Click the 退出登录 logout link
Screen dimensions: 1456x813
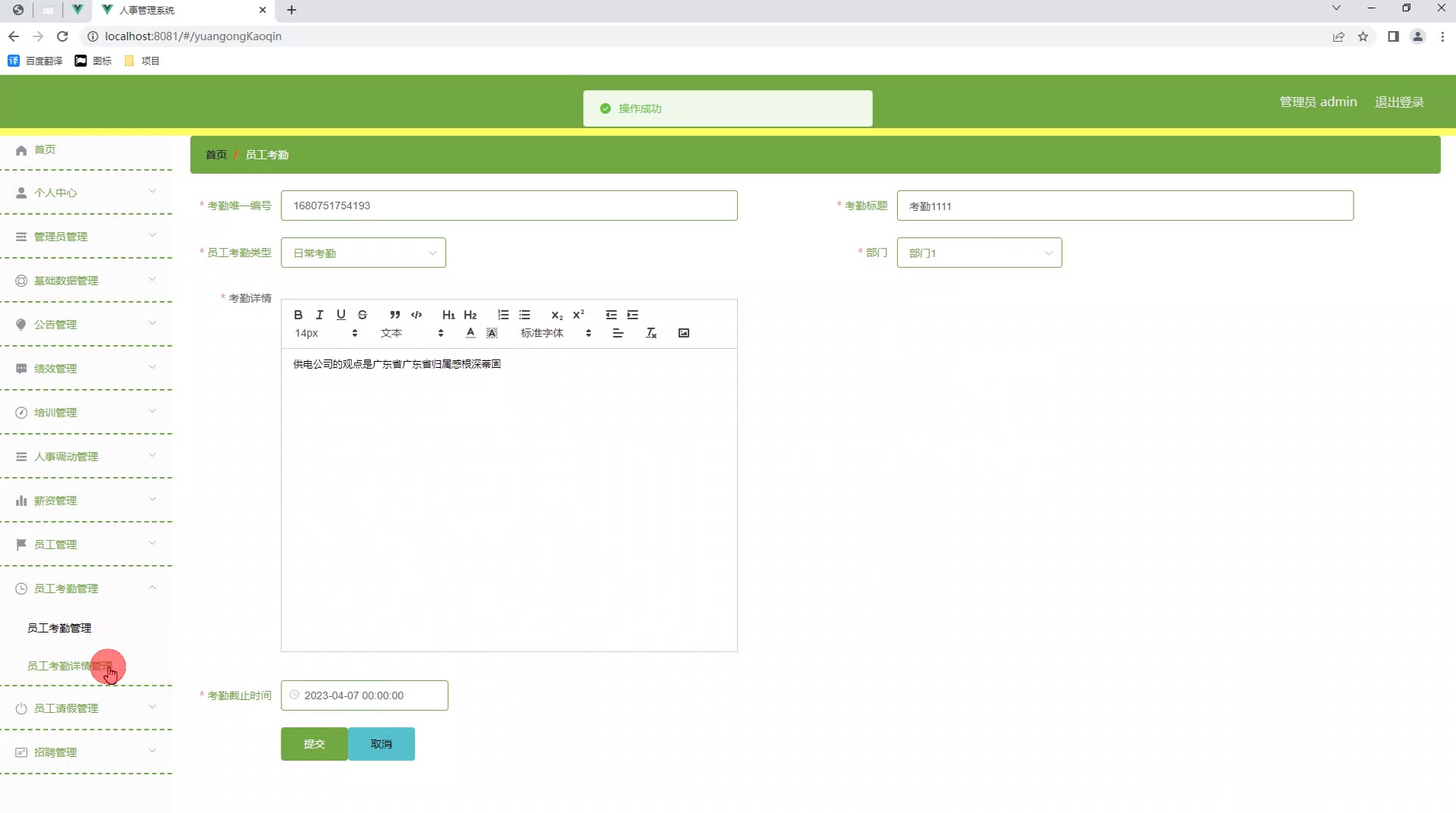click(1399, 102)
